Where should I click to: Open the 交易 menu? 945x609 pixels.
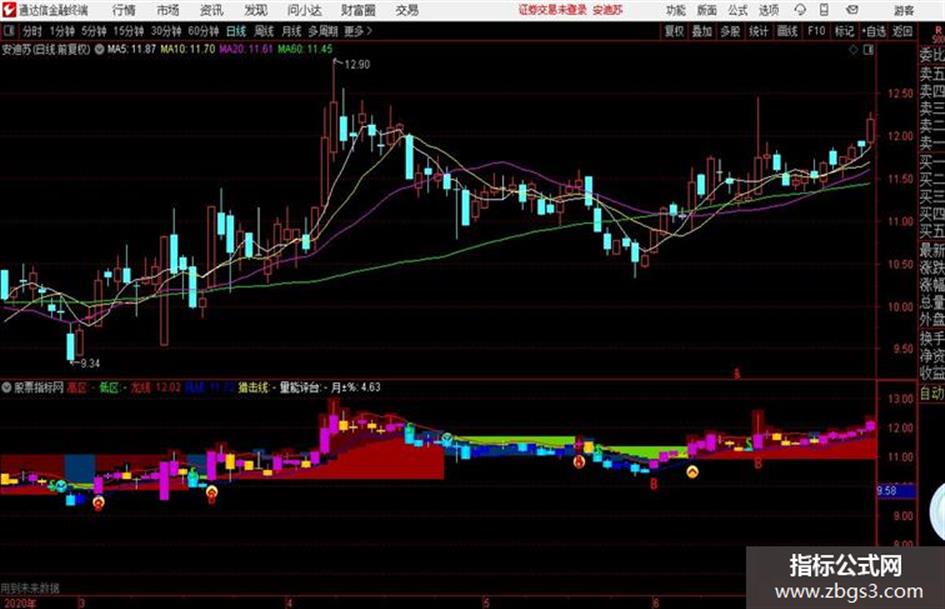(x=407, y=10)
